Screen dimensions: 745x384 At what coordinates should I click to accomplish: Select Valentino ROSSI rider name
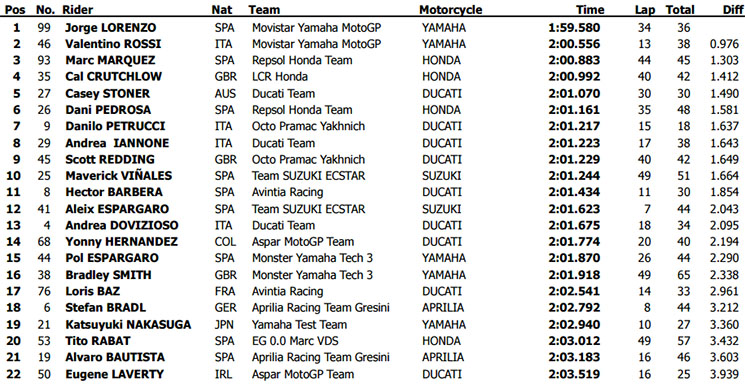[x=113, y=44]
